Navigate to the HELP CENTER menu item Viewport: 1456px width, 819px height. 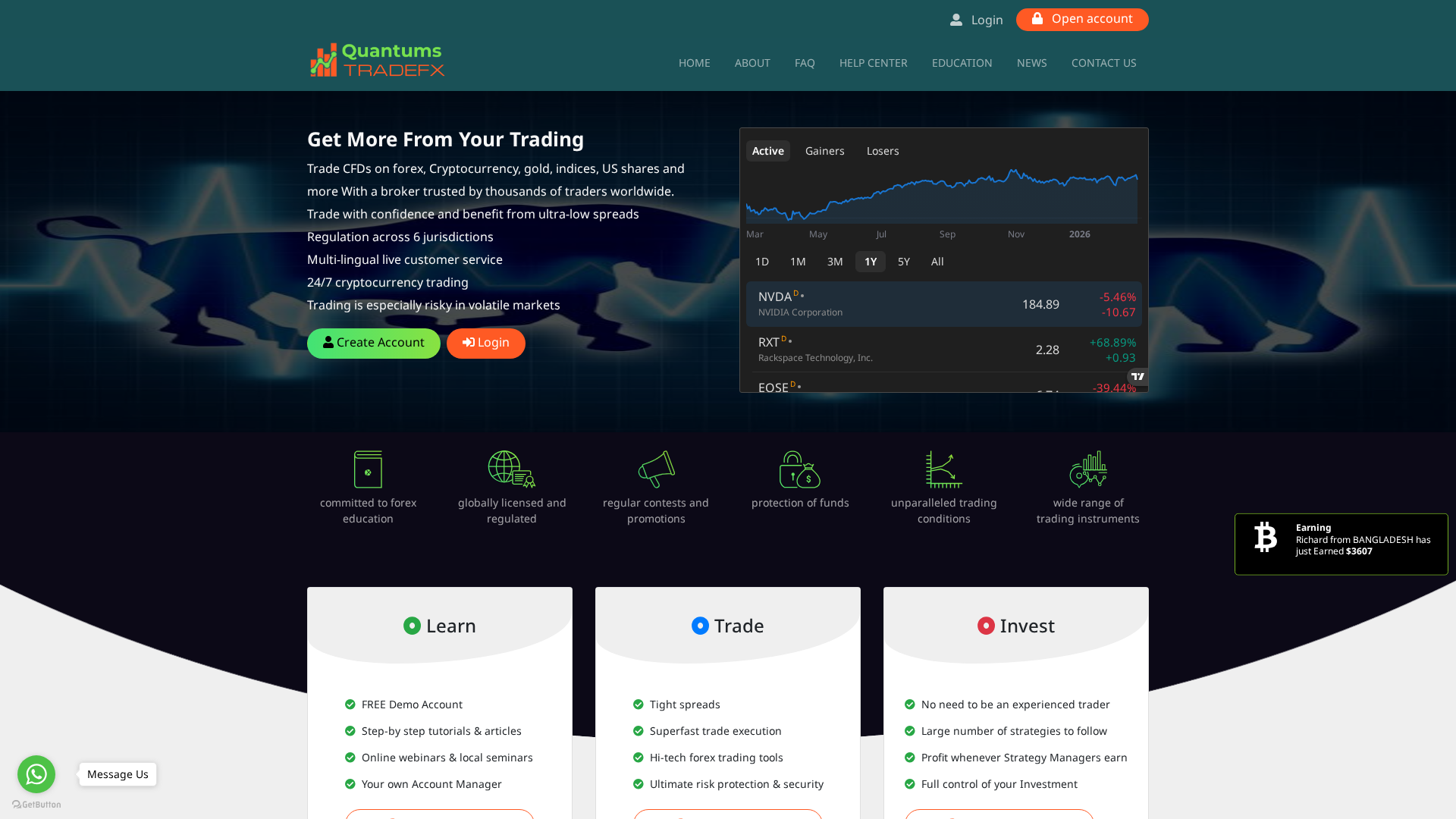pos(873,63)
